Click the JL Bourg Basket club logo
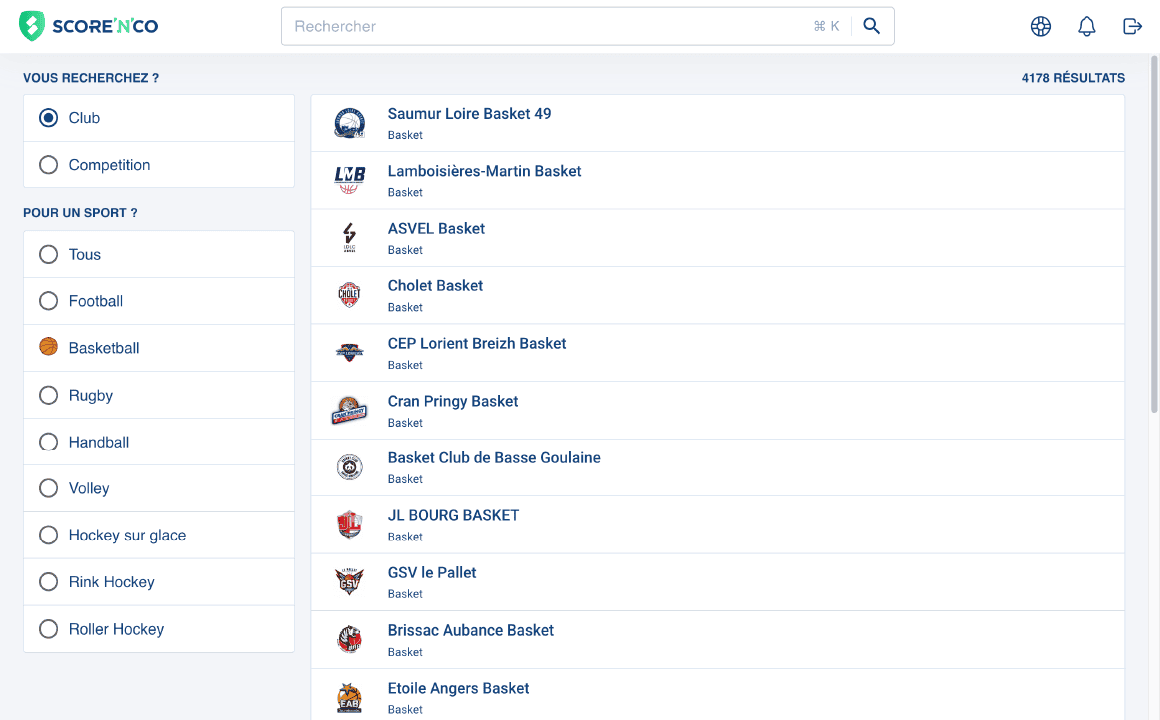 (349, 525)
